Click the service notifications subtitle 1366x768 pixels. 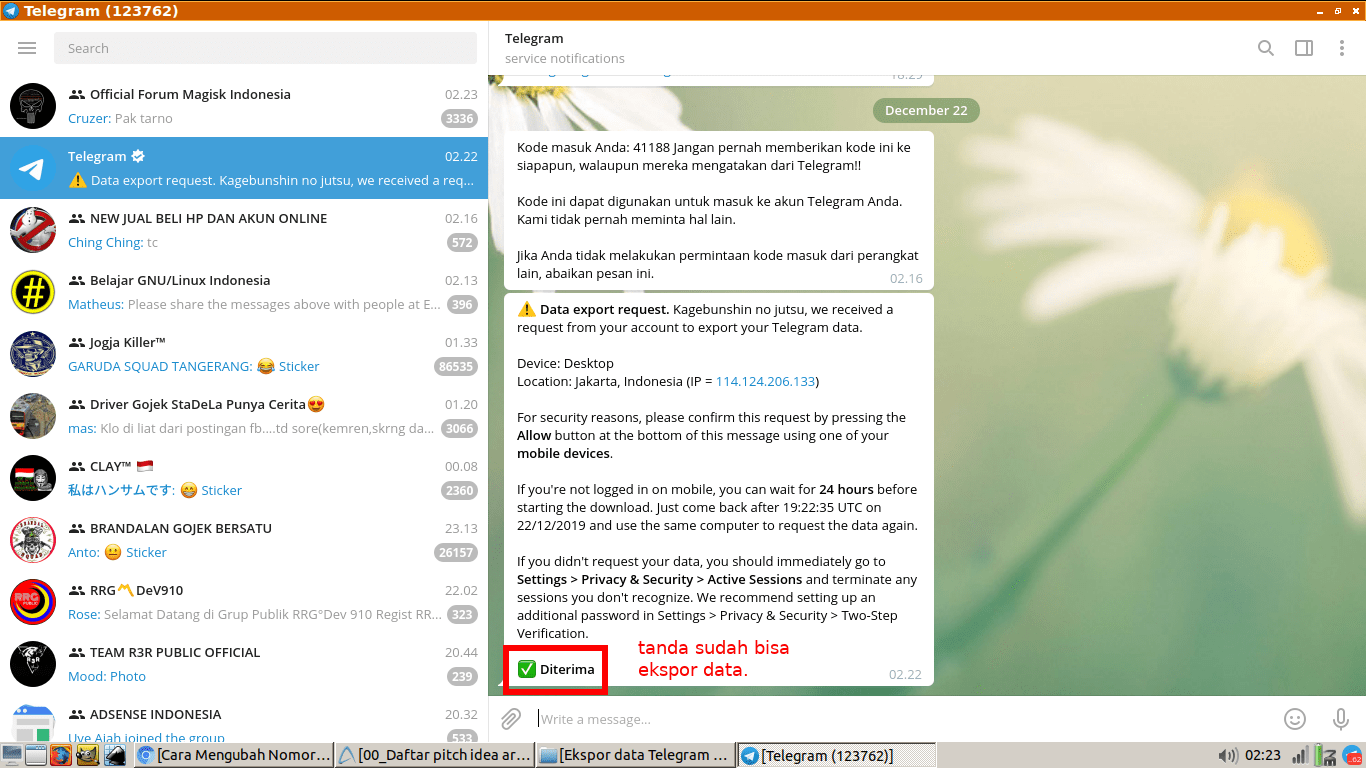(x=565, y=58)
